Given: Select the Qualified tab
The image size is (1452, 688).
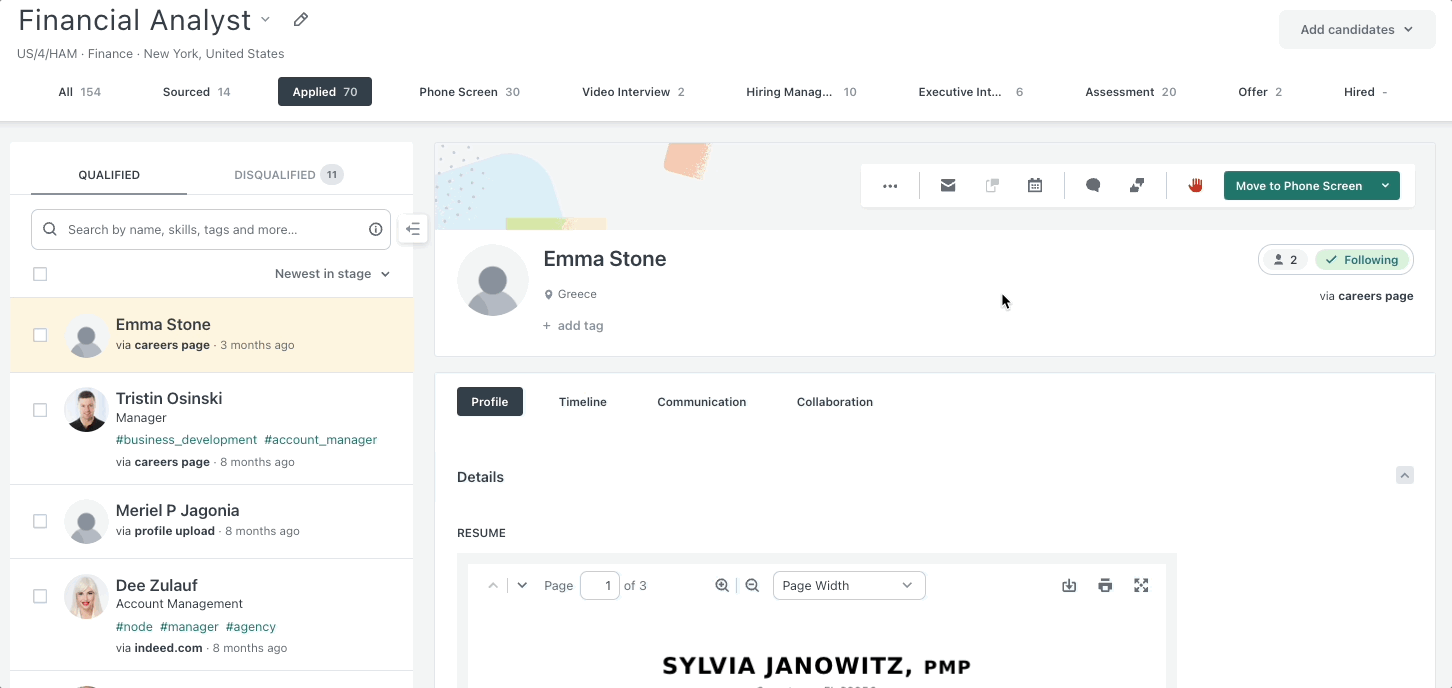Looking at the screenshot, I should click(x=109, y=175).
